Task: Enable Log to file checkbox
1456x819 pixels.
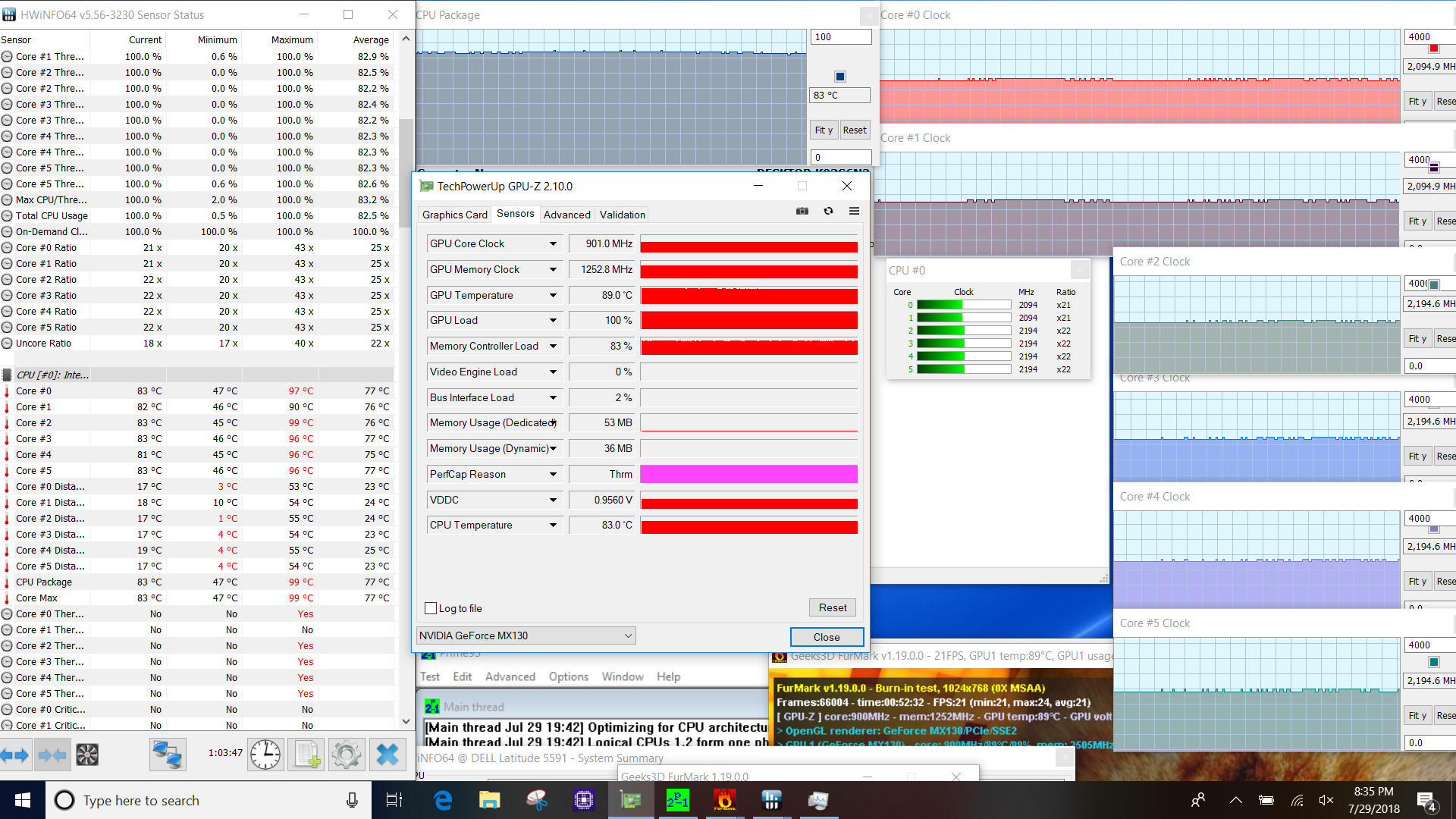Action: 431,608
